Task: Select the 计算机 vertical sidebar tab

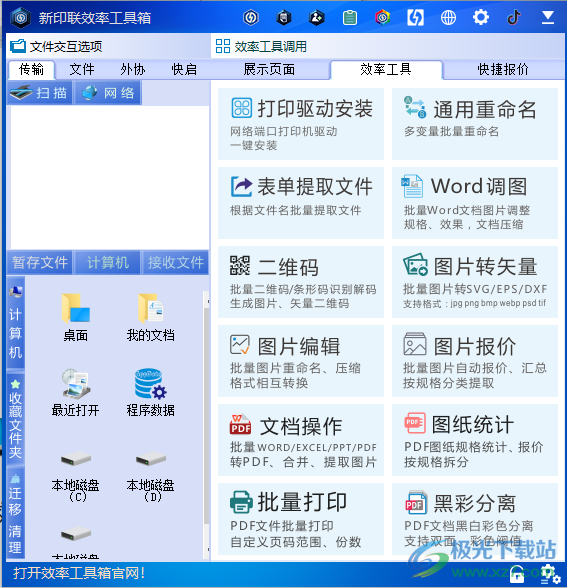Action: (15, 323)
